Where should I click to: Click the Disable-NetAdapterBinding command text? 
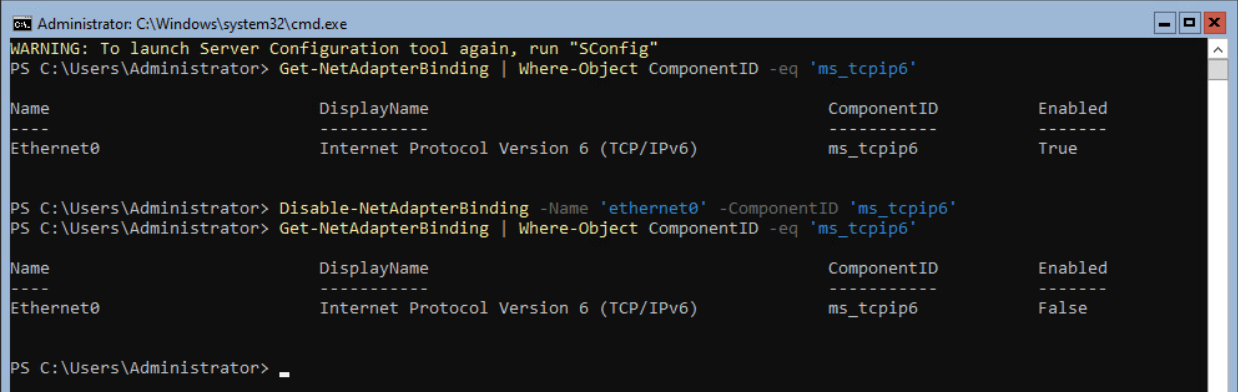pyautogui.click(x=403, y=208)
